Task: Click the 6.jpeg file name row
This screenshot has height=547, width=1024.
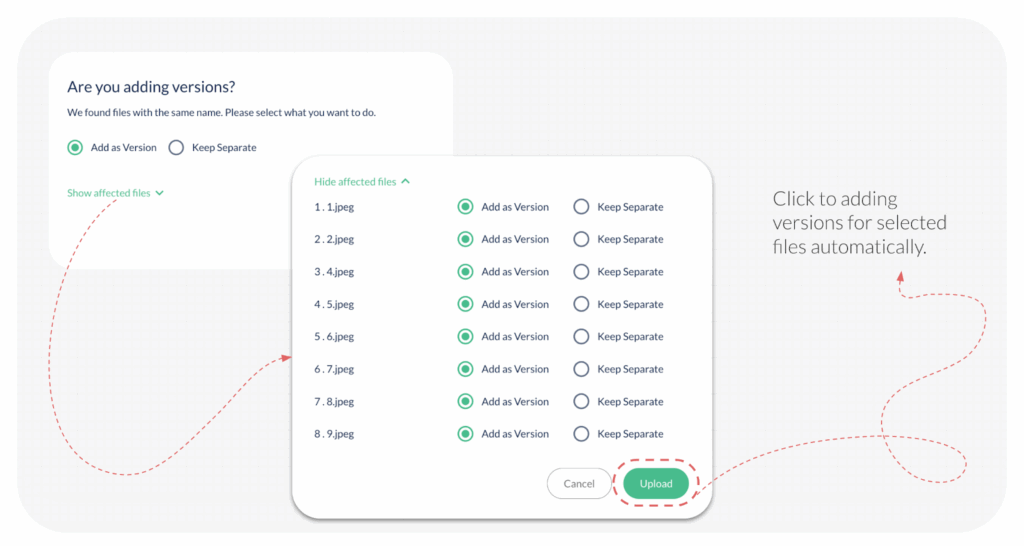Action: (335, 337)
